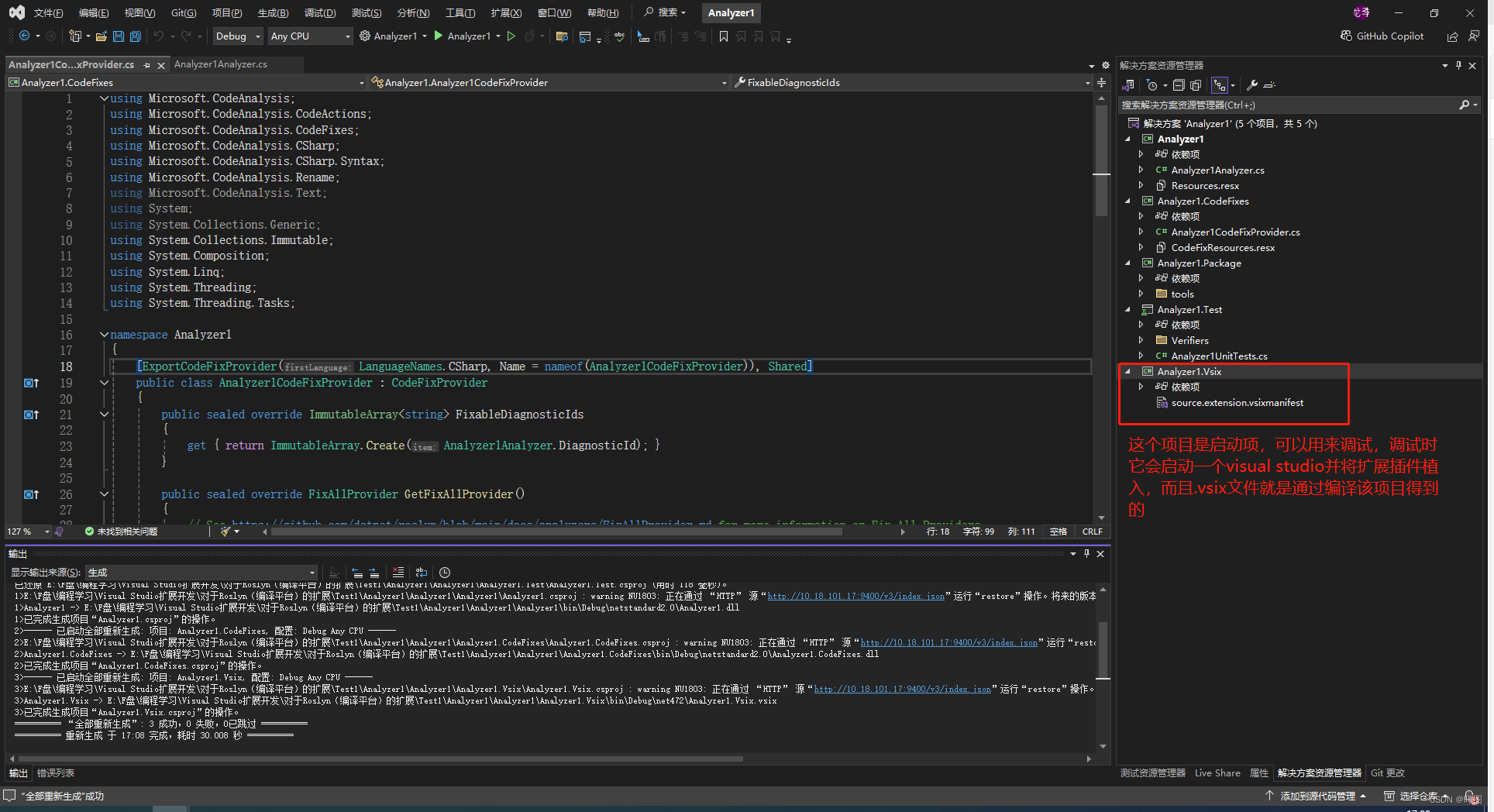Go to previous message icon in Output
Image resolution: width=1494 pixels, height=812 pixels.
tap(357, 572)
